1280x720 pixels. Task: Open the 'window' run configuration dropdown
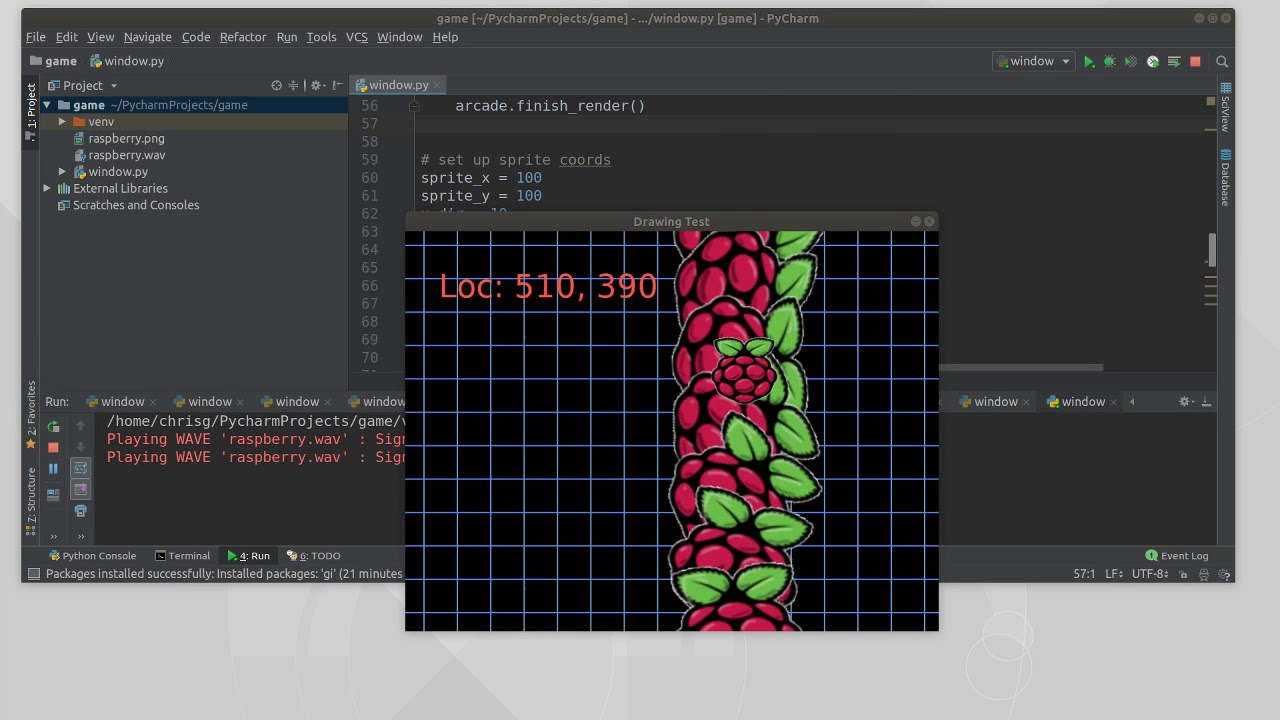click(x=1034, y=61)
